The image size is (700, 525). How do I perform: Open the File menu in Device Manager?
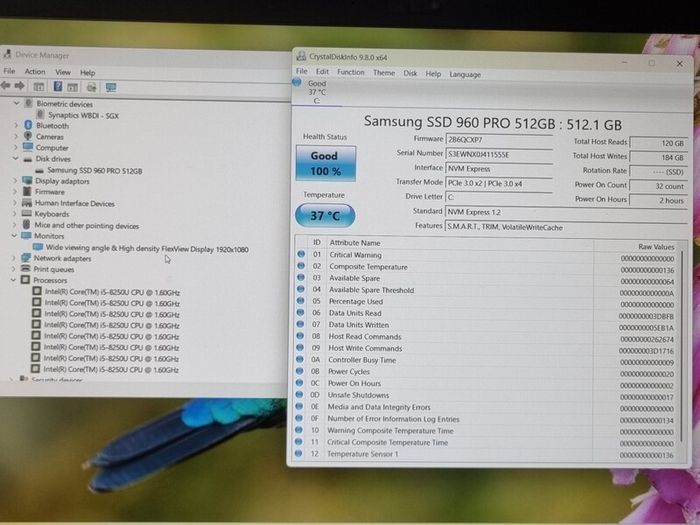pyautogui.click(x=9, y=71)
